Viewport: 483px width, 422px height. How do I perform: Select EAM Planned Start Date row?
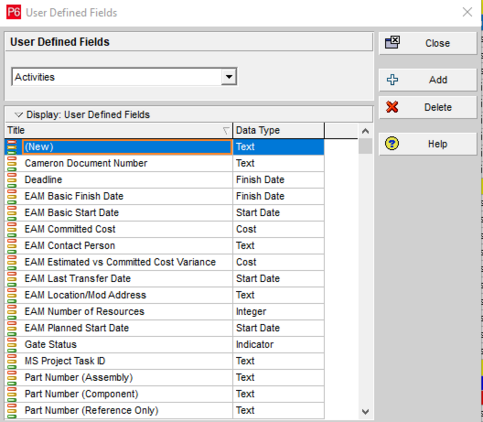tap(165, 328)
